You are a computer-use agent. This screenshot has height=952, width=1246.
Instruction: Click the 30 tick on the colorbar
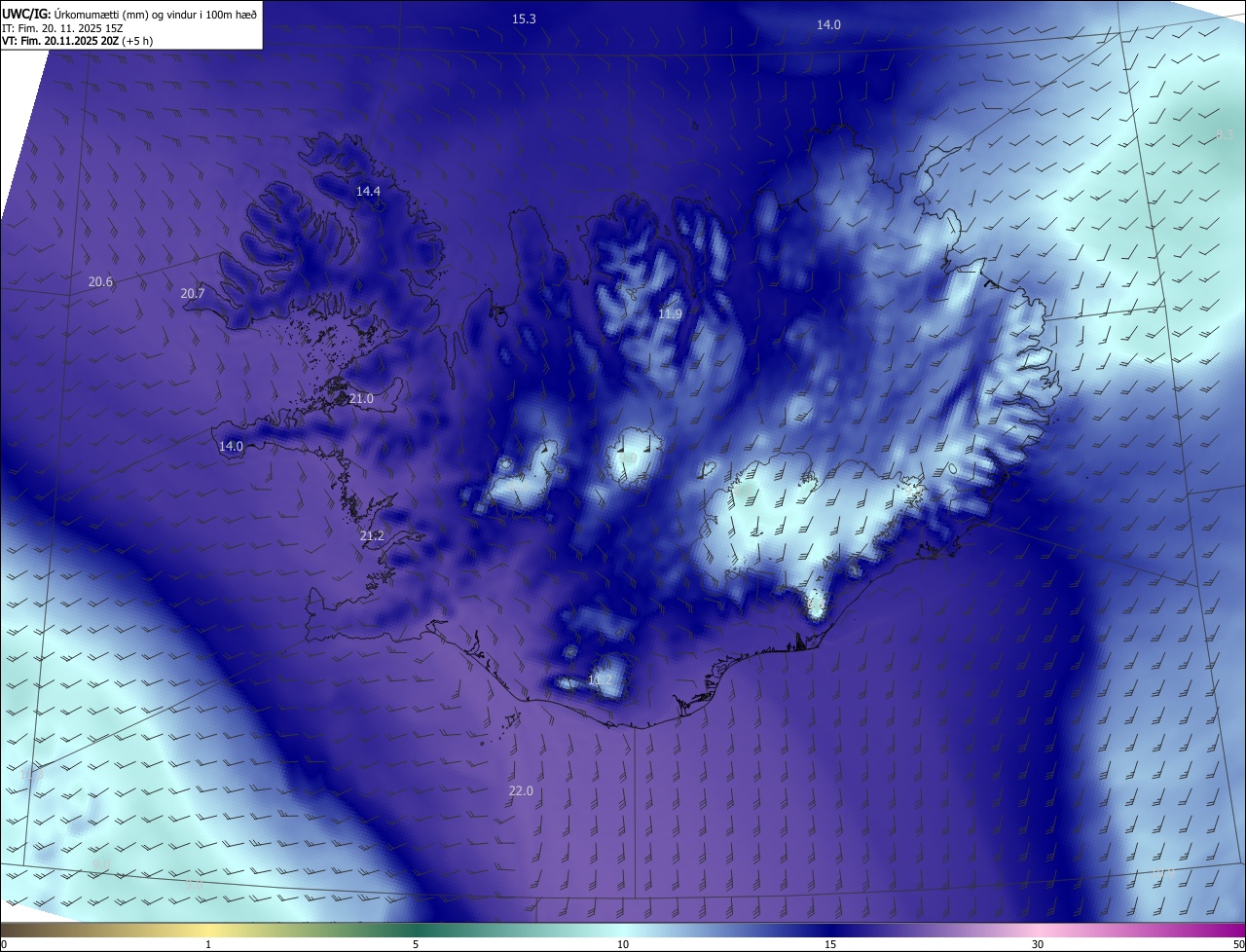click(x=1038, y=944)
